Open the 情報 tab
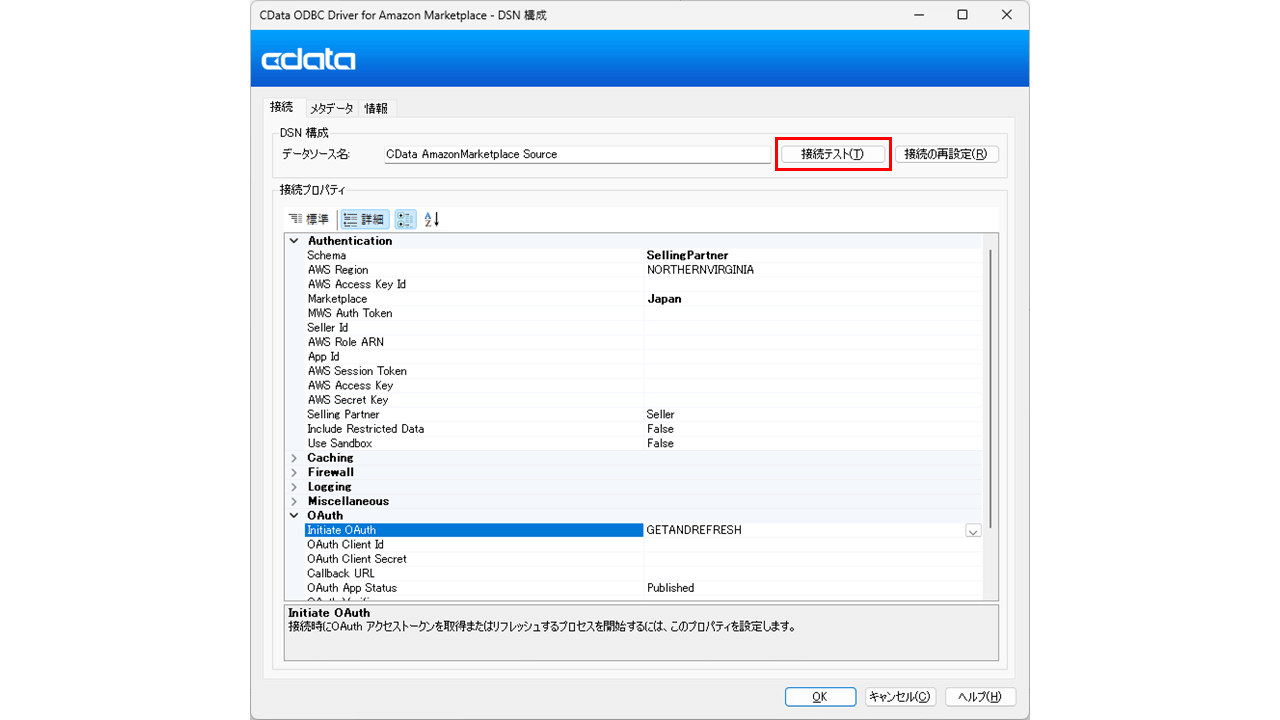This screenshot has height=720, width=1280. pos(376,109)
